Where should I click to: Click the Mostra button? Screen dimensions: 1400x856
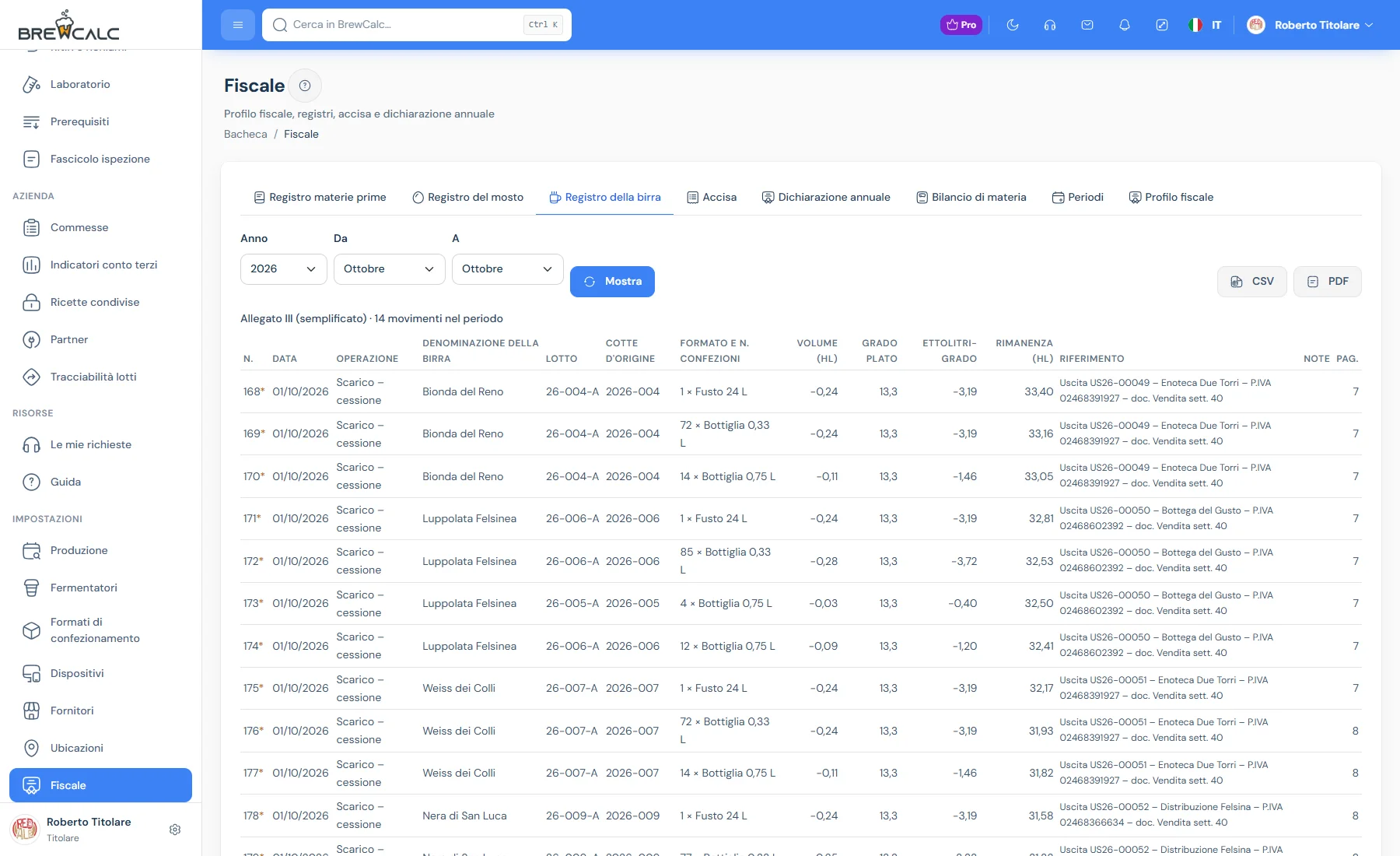(612, 282)
